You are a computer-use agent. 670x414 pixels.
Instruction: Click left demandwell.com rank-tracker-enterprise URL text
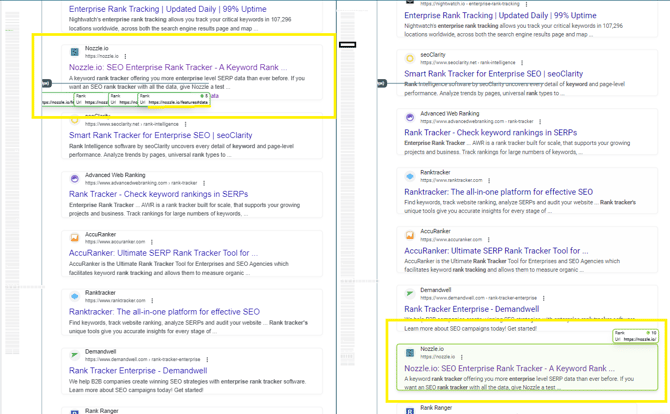coord(142,359)
